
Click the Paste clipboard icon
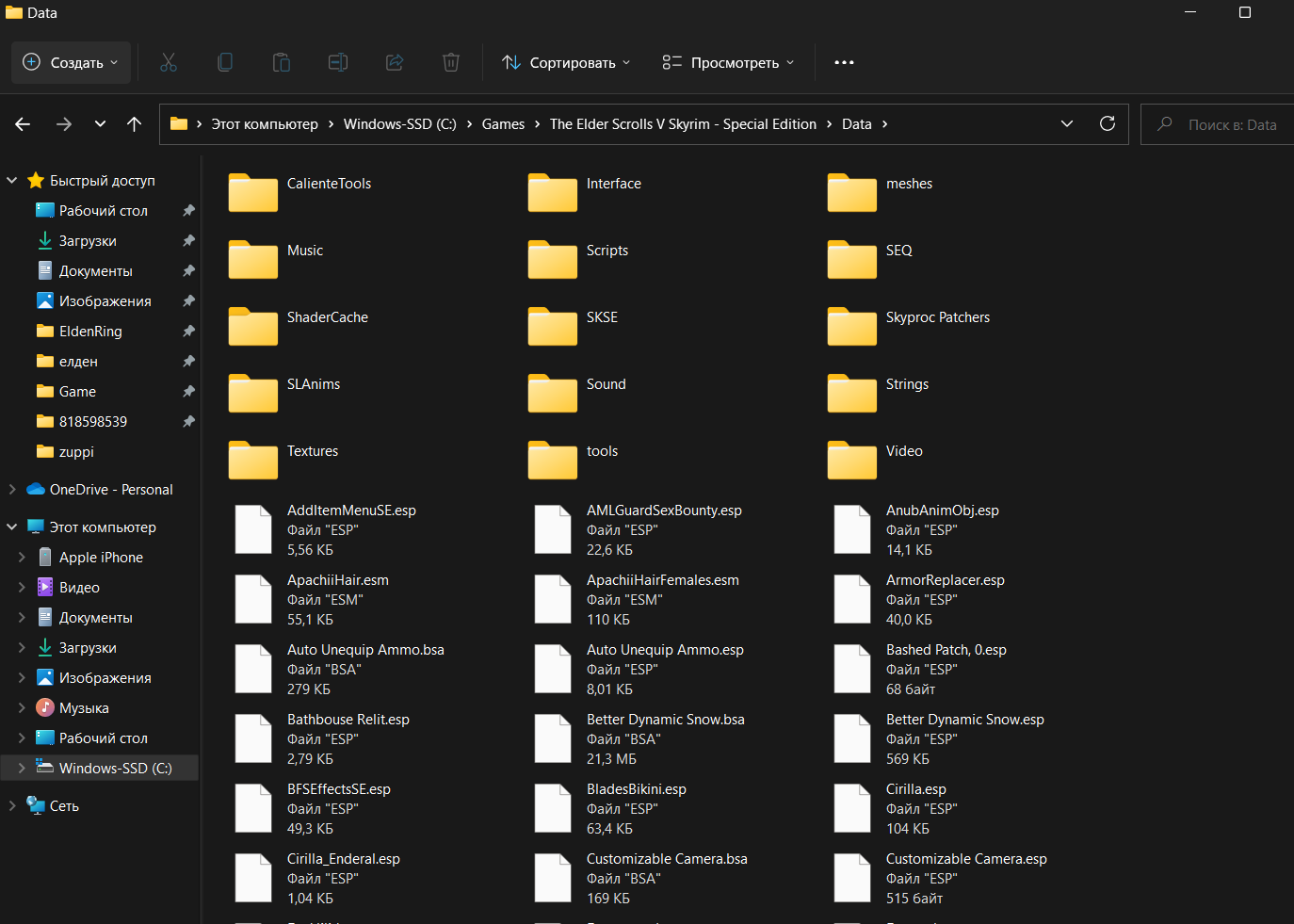click(282, 63)
